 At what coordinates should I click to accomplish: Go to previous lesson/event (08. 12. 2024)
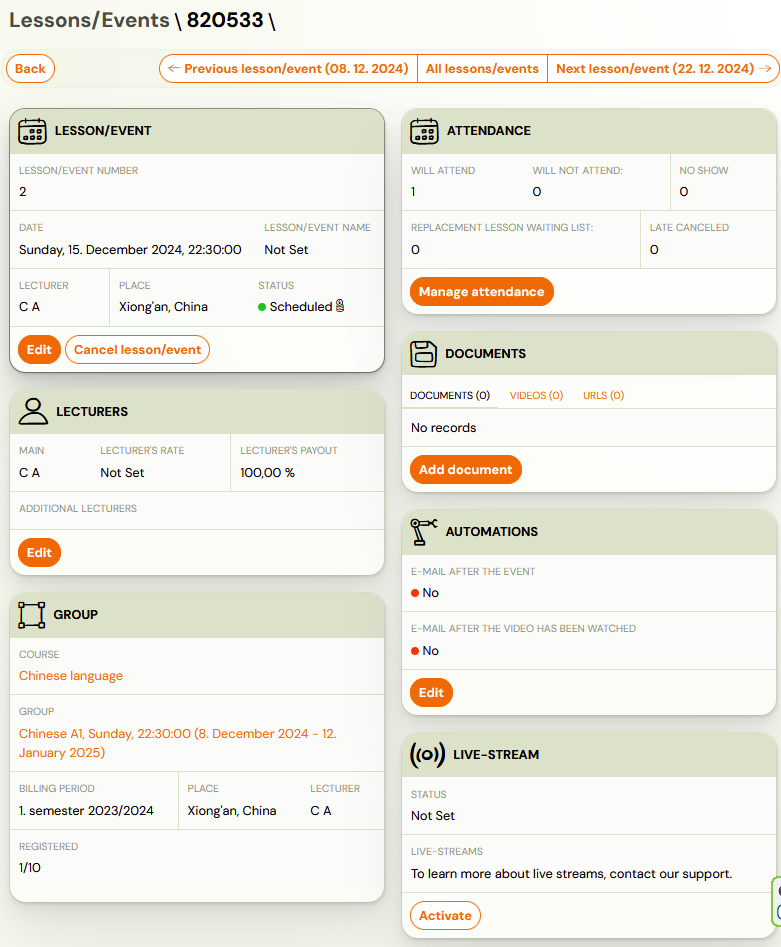point(288,69)
